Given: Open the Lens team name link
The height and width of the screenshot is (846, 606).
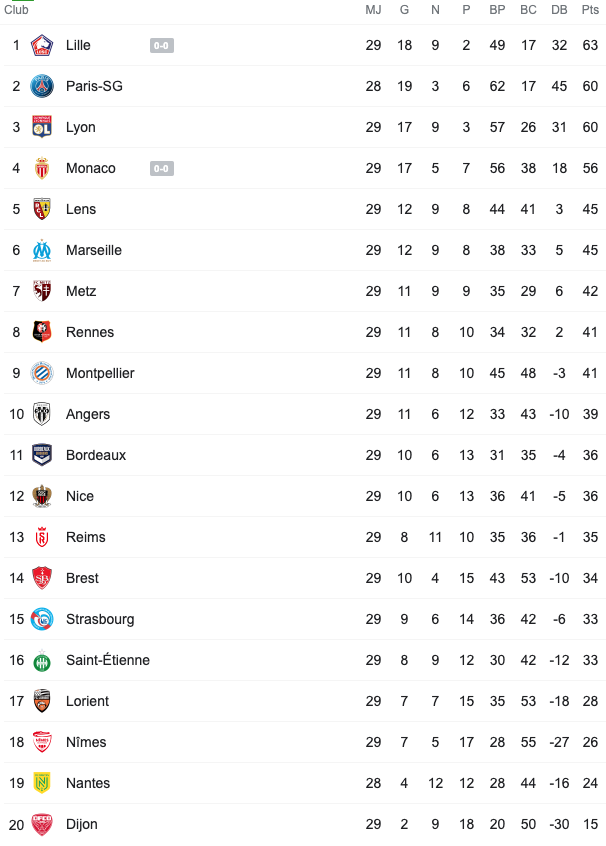Looking at the screenshot, I should point(81,209).
